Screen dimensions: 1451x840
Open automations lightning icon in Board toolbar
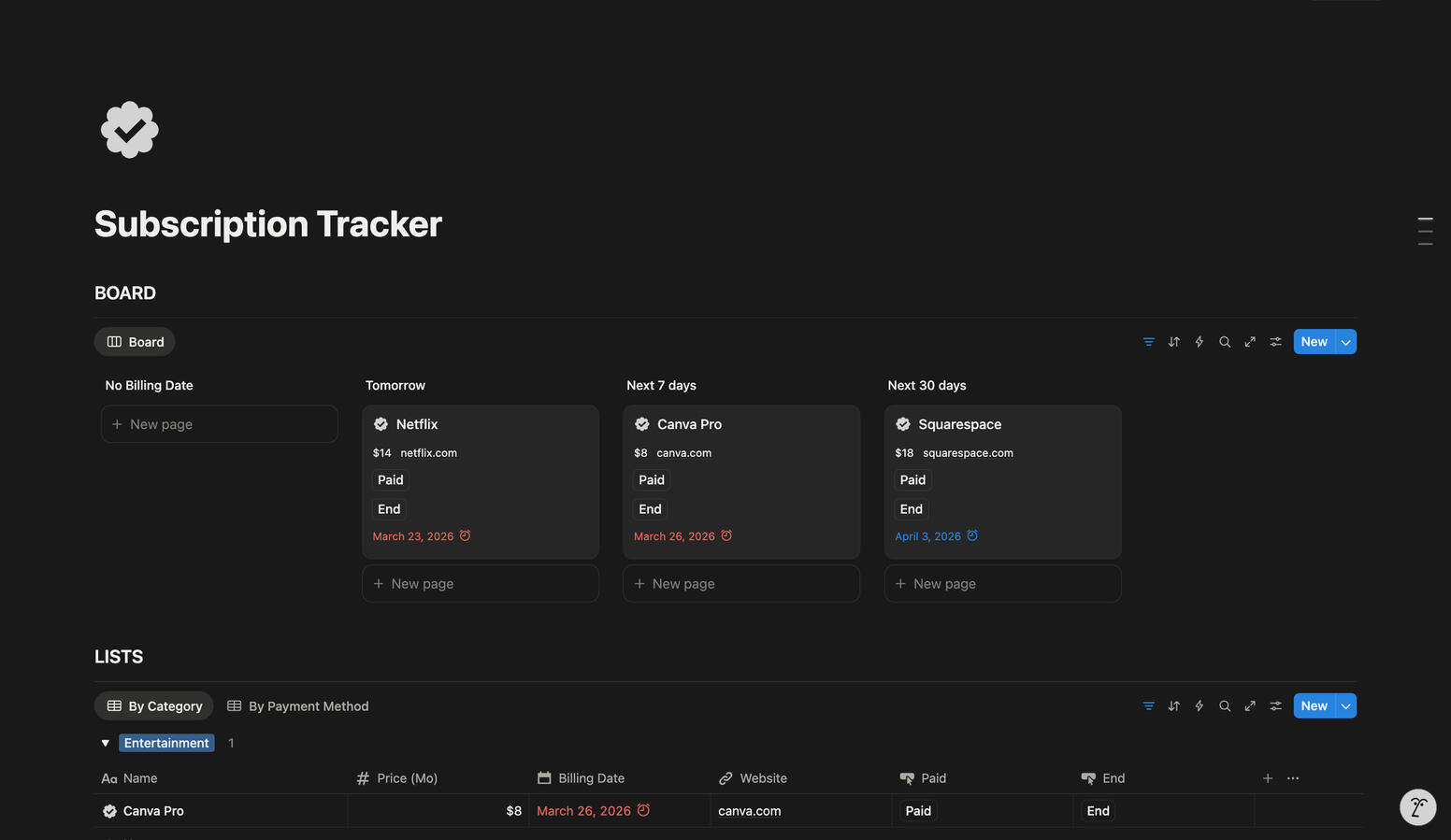click(x=1199, y=342)
